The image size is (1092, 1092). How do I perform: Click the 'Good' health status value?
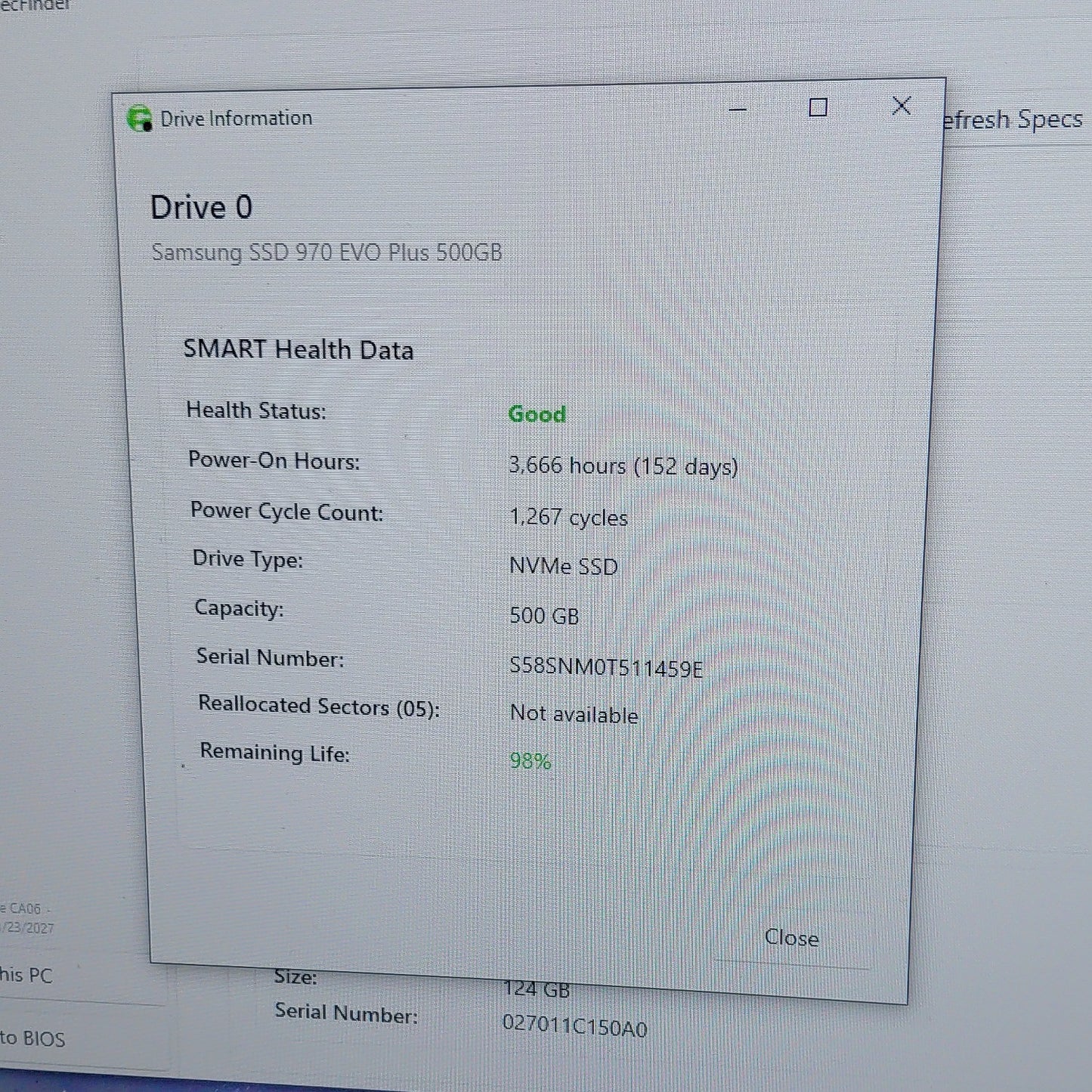click(537, 414)
